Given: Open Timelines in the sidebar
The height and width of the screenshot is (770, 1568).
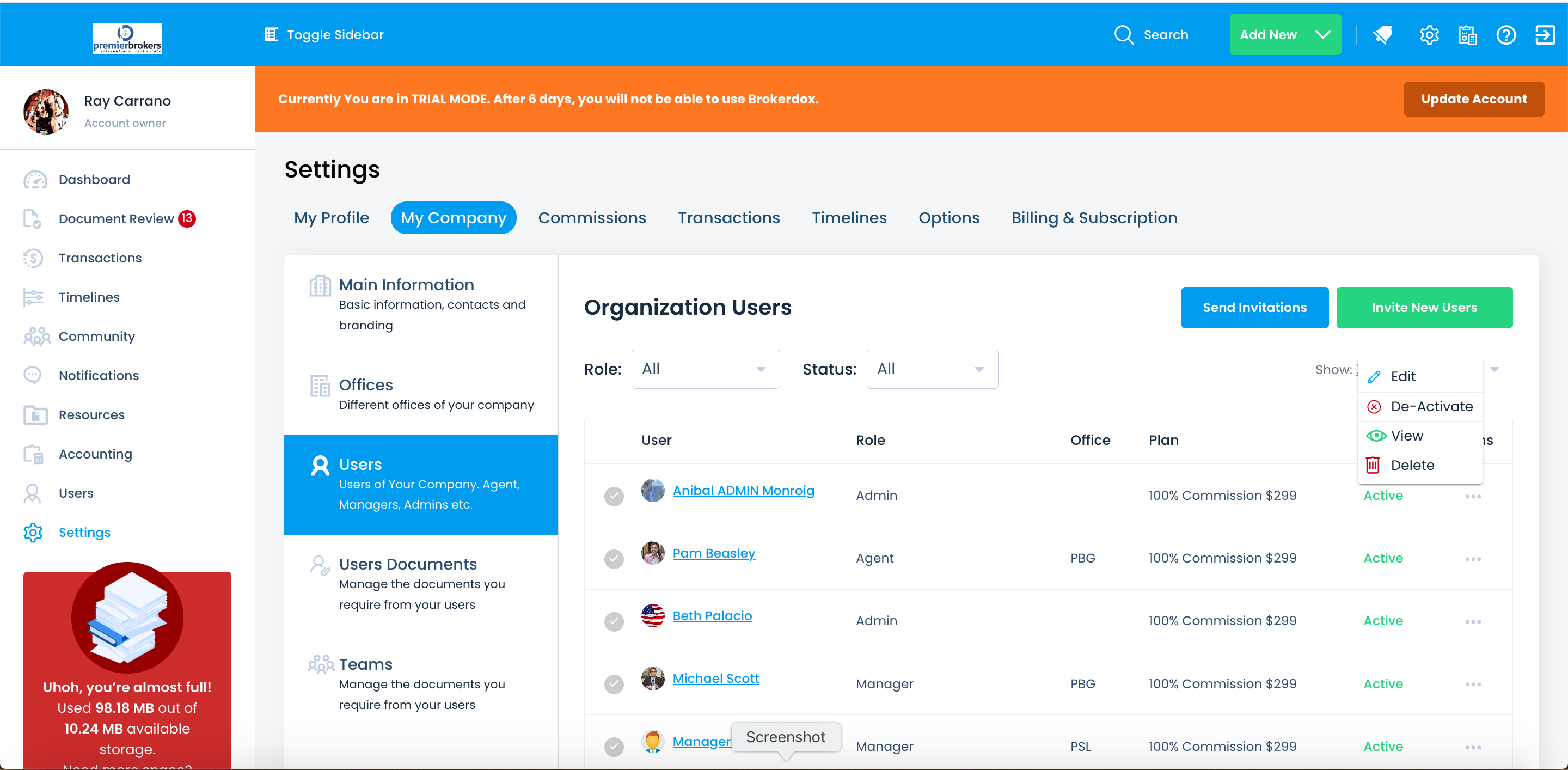Looking at the screenshot, I should (89, 297).
